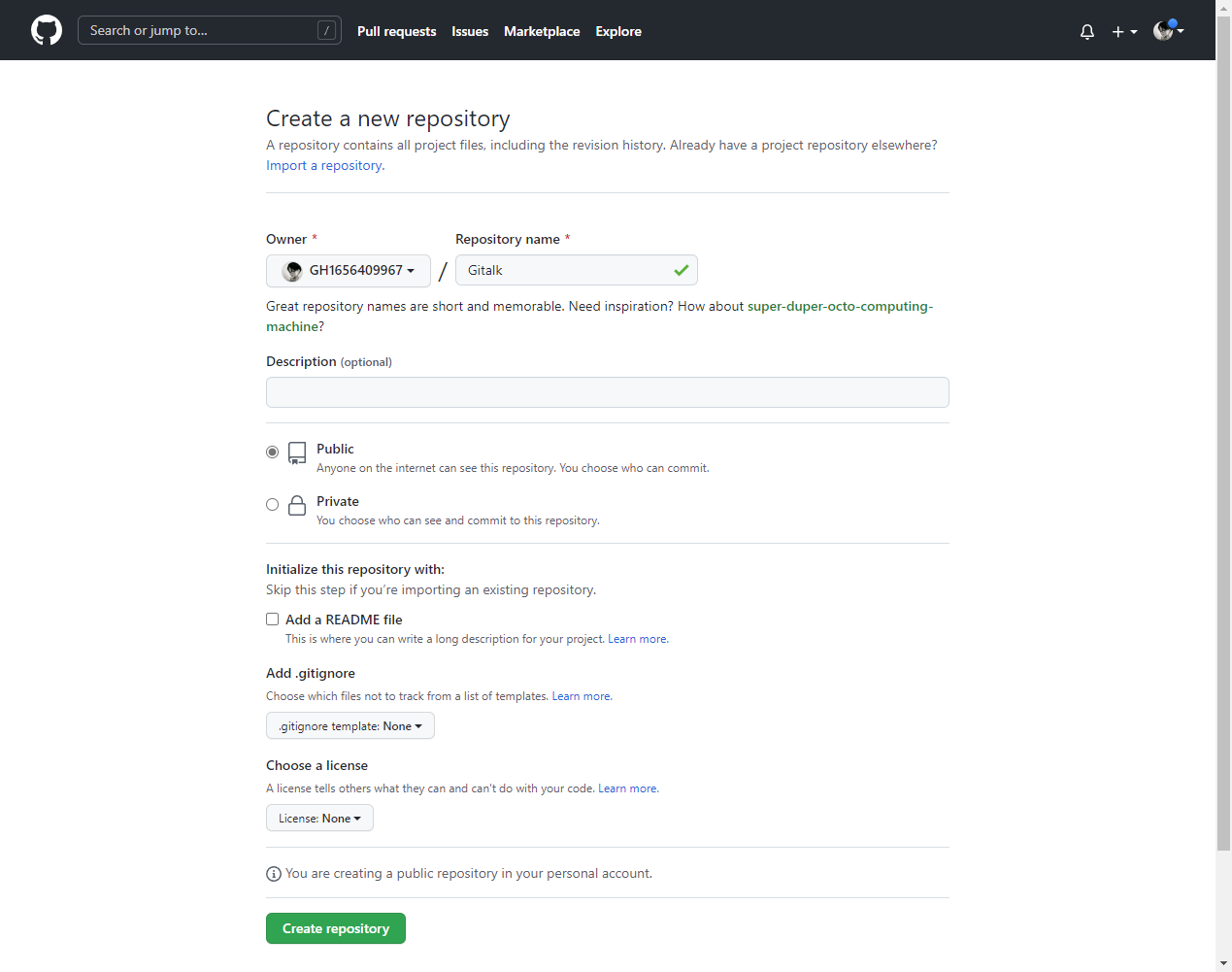Click the green checkmark beside repository name
The image size is (1232, 972).
(x=682, y=270)
